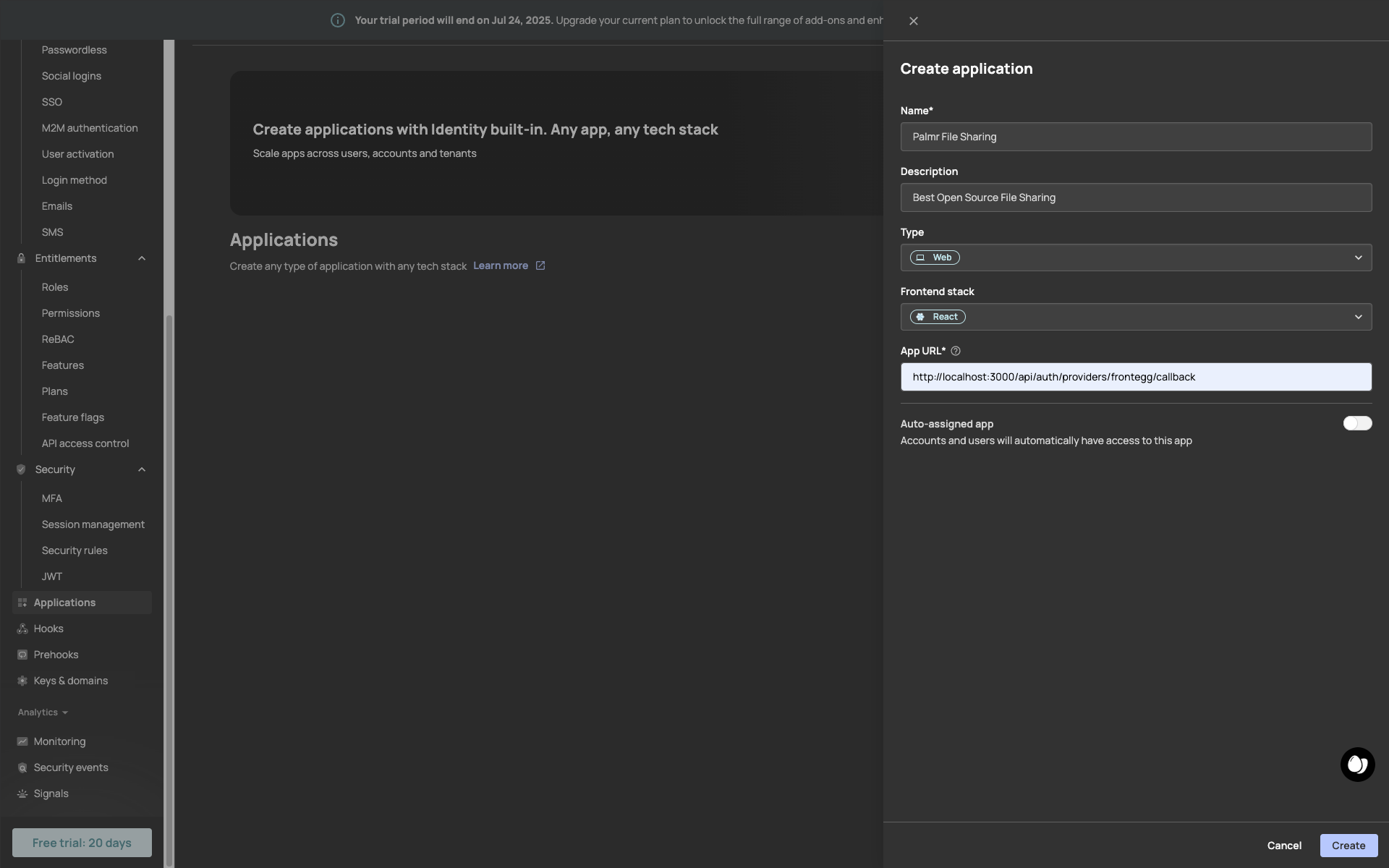
Task: Click the Monitoring chart icon
Action: tap(22, 741)
